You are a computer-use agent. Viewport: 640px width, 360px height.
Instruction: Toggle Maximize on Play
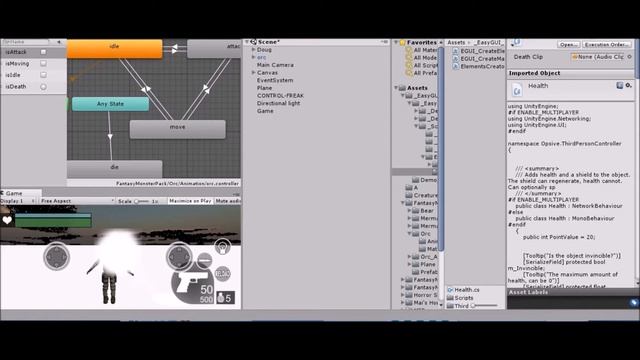pos(190,201)
